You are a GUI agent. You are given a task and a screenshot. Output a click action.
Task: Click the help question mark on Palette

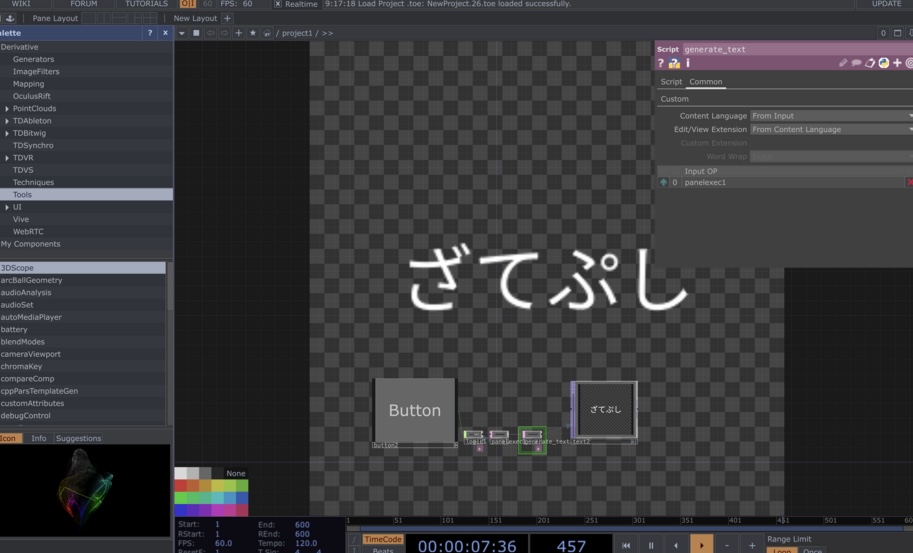point(150,33)
